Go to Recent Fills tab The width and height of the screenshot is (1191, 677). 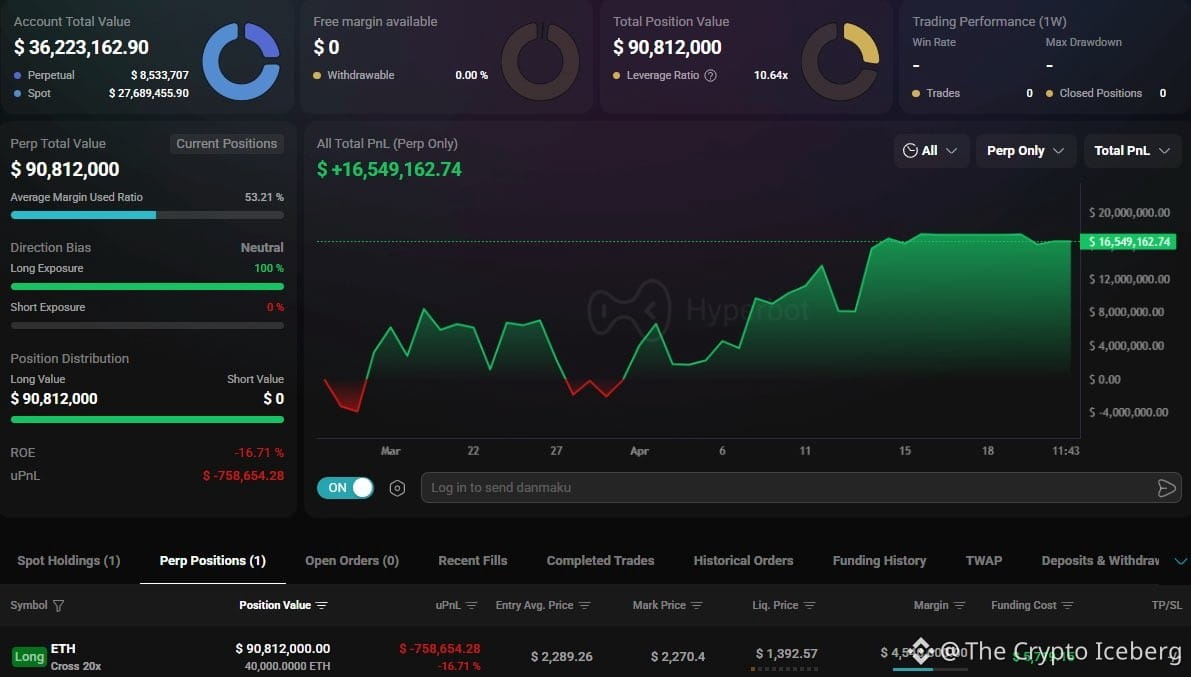tap(472, 561)
